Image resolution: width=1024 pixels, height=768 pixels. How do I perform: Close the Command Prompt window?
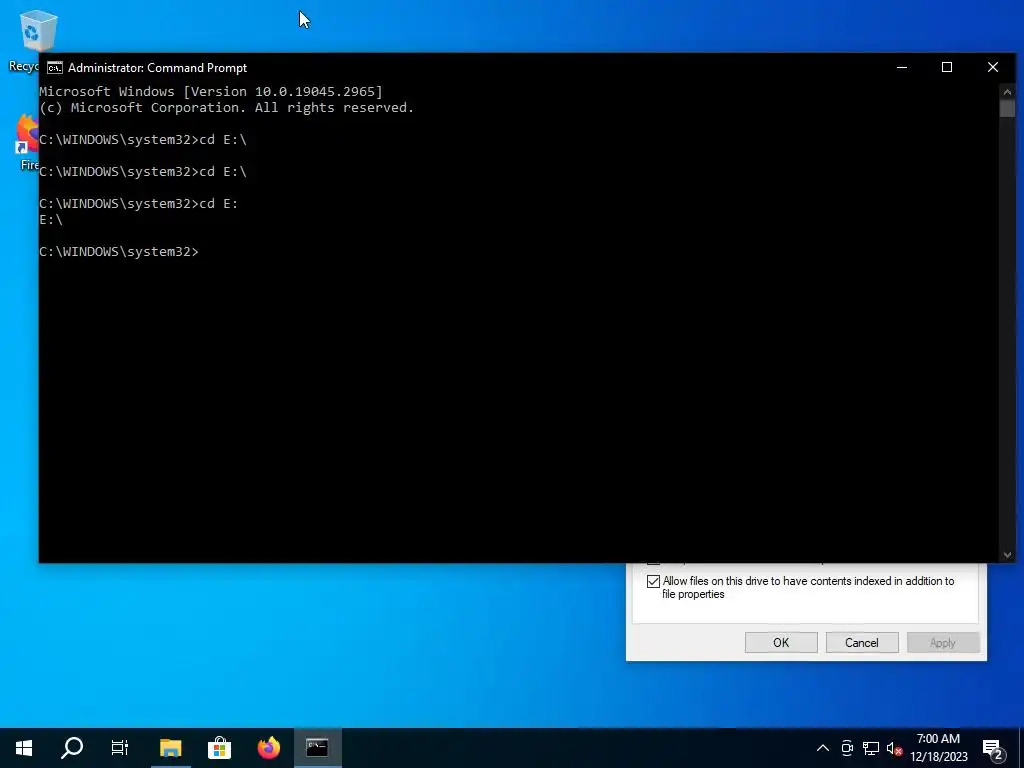pyautogui.click(x=993, y=67)
